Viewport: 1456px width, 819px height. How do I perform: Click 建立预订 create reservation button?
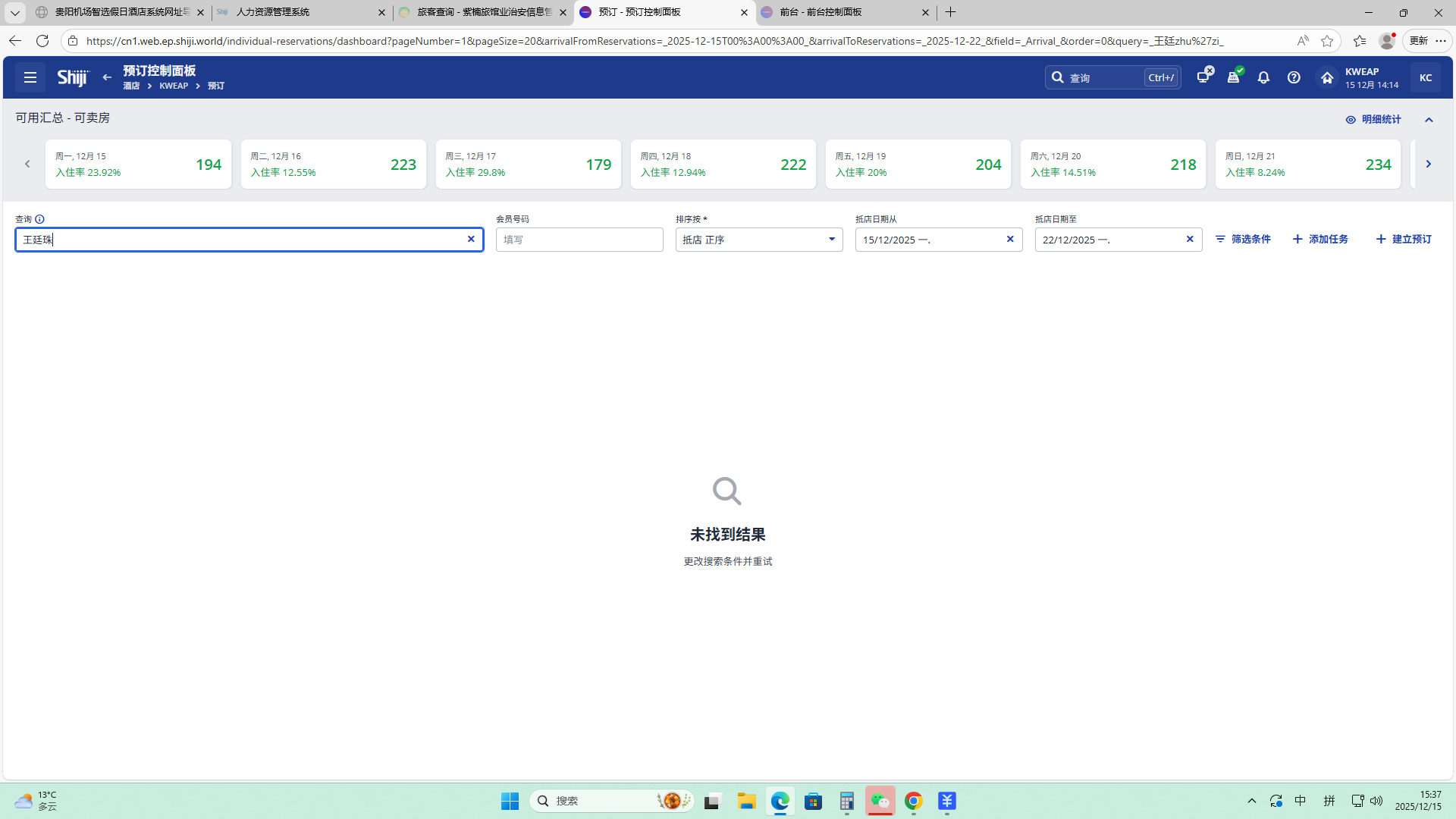coord(1404,239)
